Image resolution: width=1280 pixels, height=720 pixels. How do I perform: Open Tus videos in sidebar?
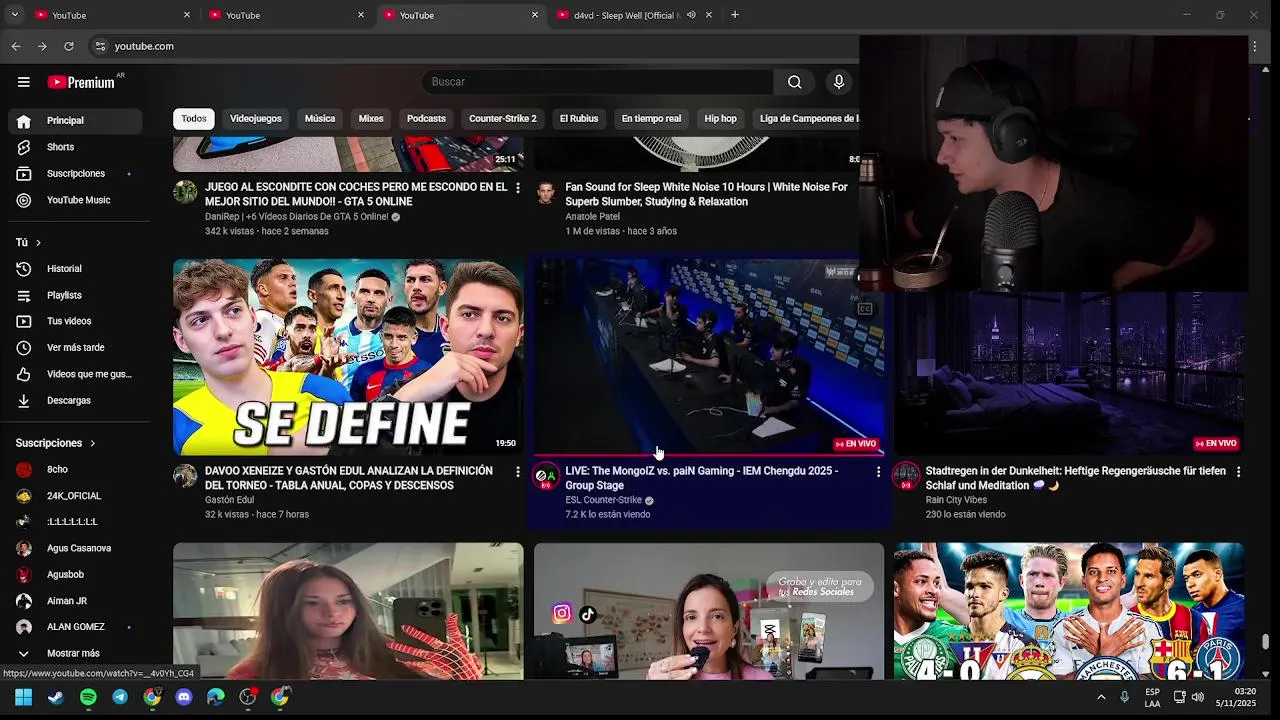pyautogui.click(x=75, y=321)
